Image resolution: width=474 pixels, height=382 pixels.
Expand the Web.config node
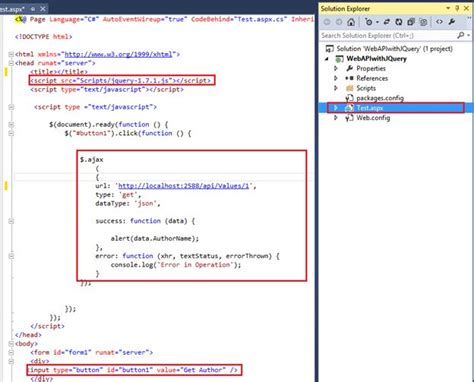pyautogui.click(x=336, y=118)
